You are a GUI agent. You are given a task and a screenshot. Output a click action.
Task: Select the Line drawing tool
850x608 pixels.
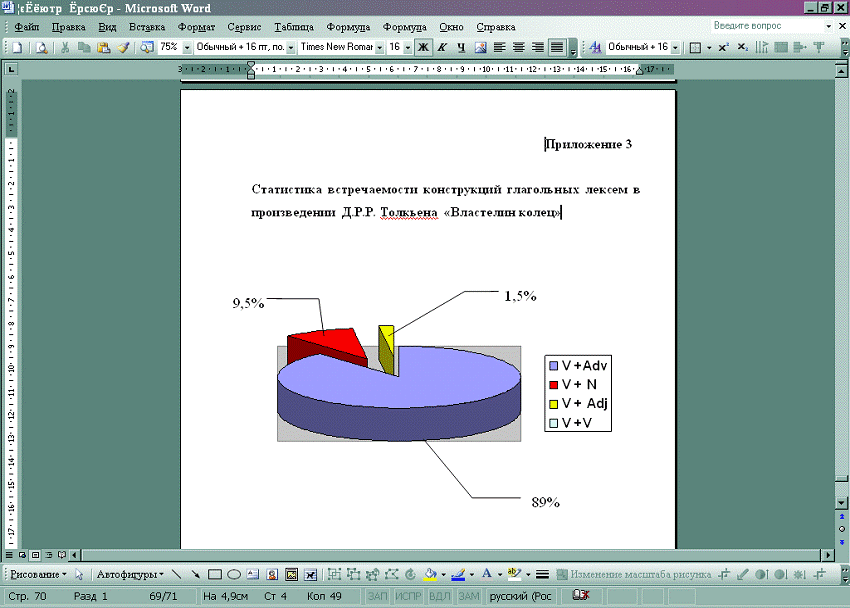(x=177, y=575)
